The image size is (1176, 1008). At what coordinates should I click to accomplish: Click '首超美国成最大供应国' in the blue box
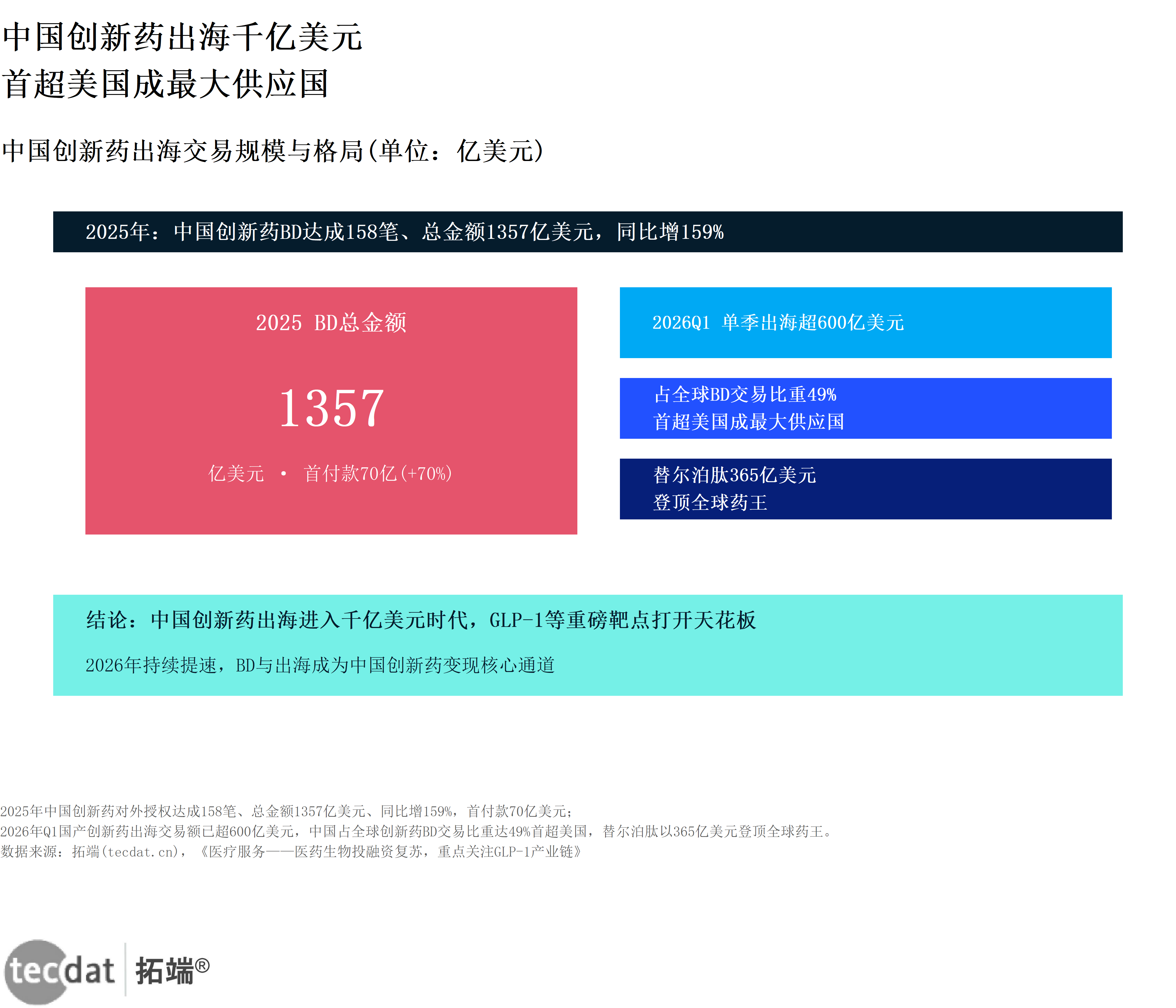point(749,422)
